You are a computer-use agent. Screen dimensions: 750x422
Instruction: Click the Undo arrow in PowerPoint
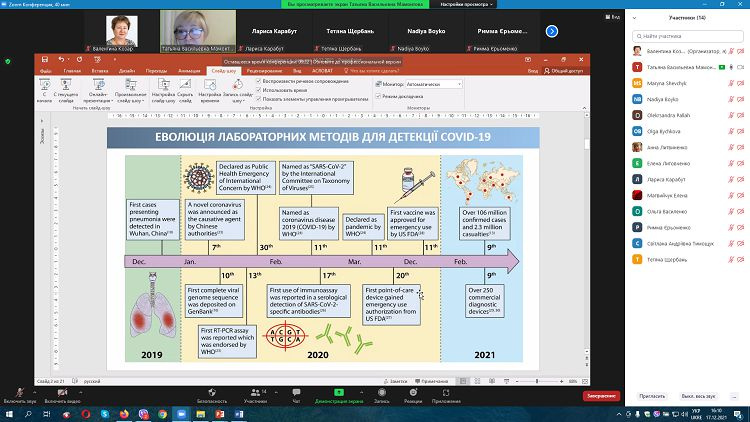(x=61, y=59)
